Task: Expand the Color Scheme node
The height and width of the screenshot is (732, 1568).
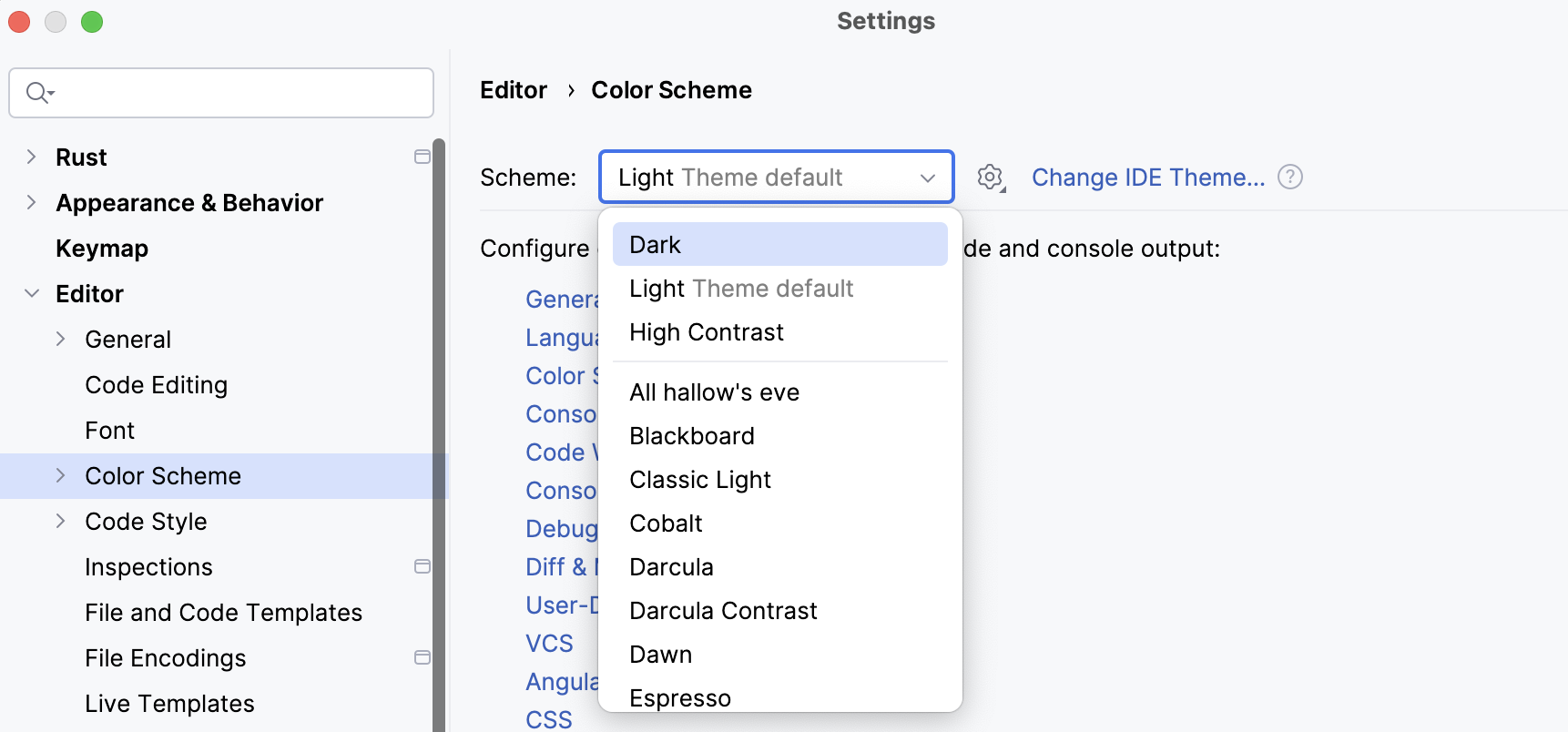Action: [x=60, y=475]
